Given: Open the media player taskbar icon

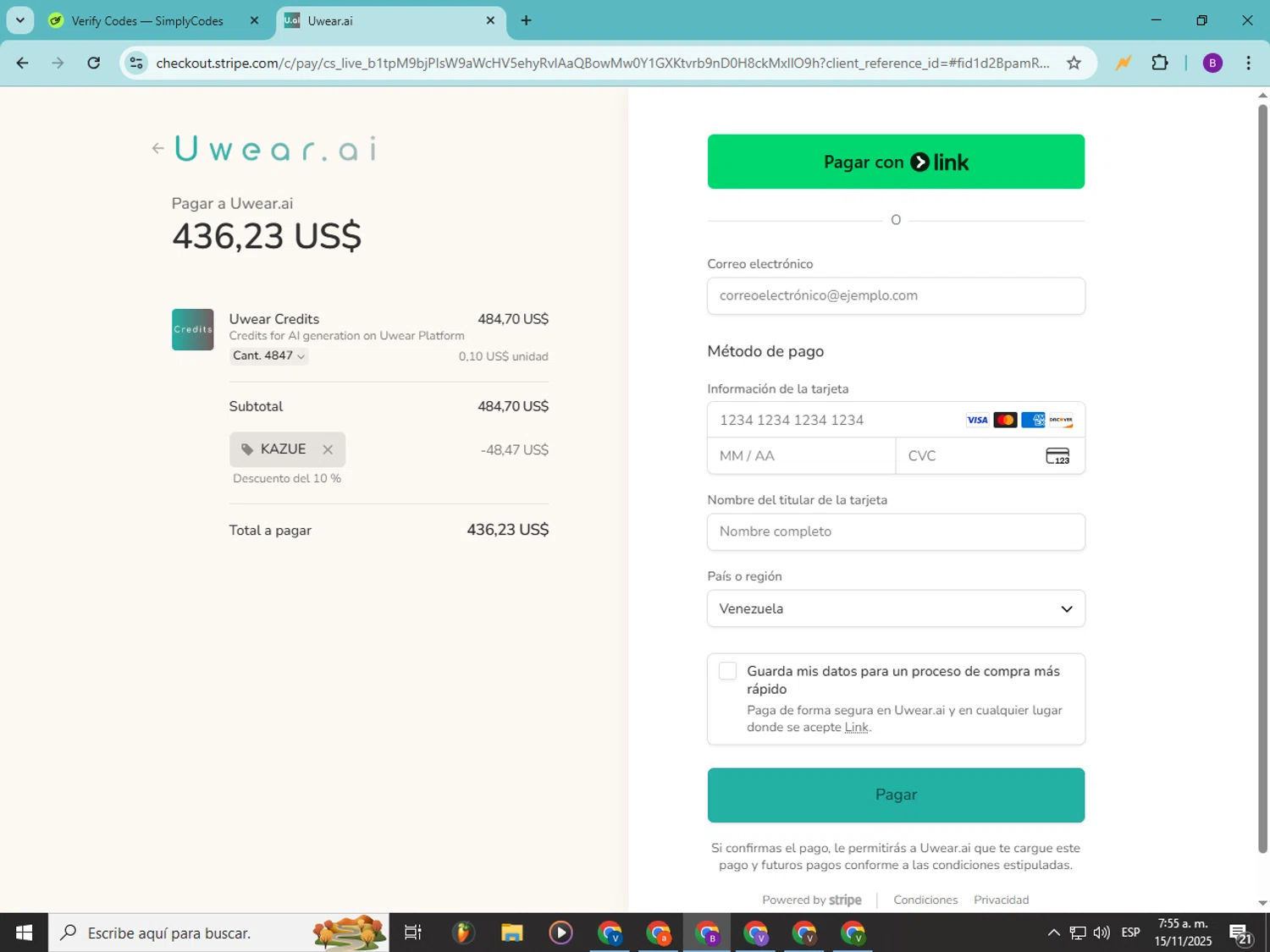Looking at the screenshot, I should click(x=560, y=933).
